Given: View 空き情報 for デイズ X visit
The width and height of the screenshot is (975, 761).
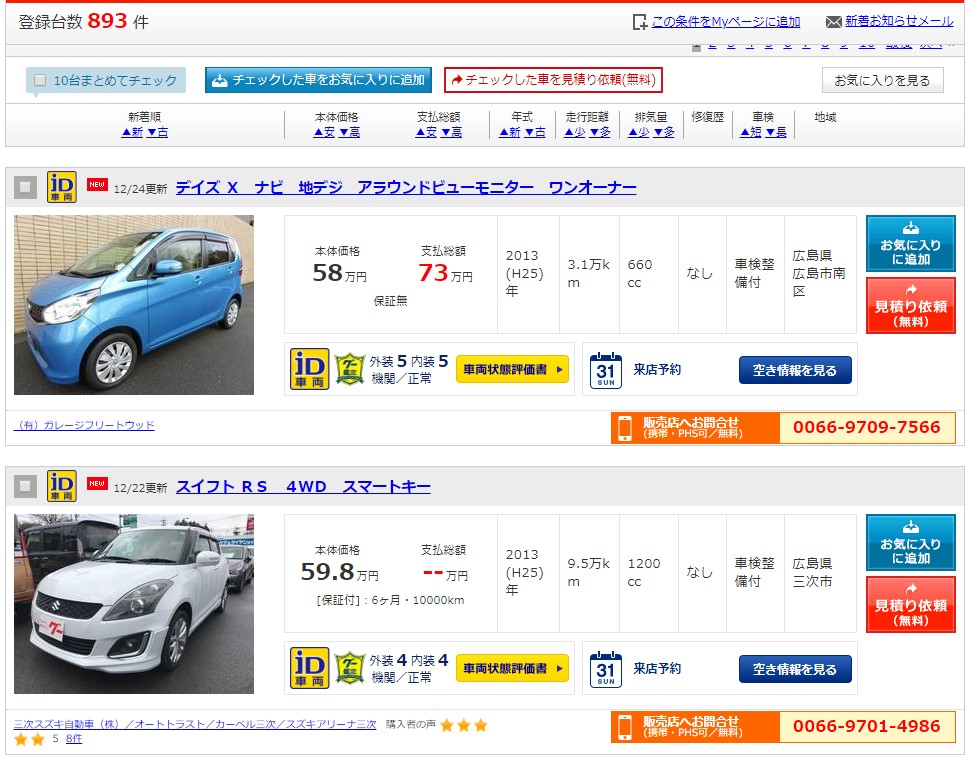Looking at the screenshot, I should [x=795, y=371].
